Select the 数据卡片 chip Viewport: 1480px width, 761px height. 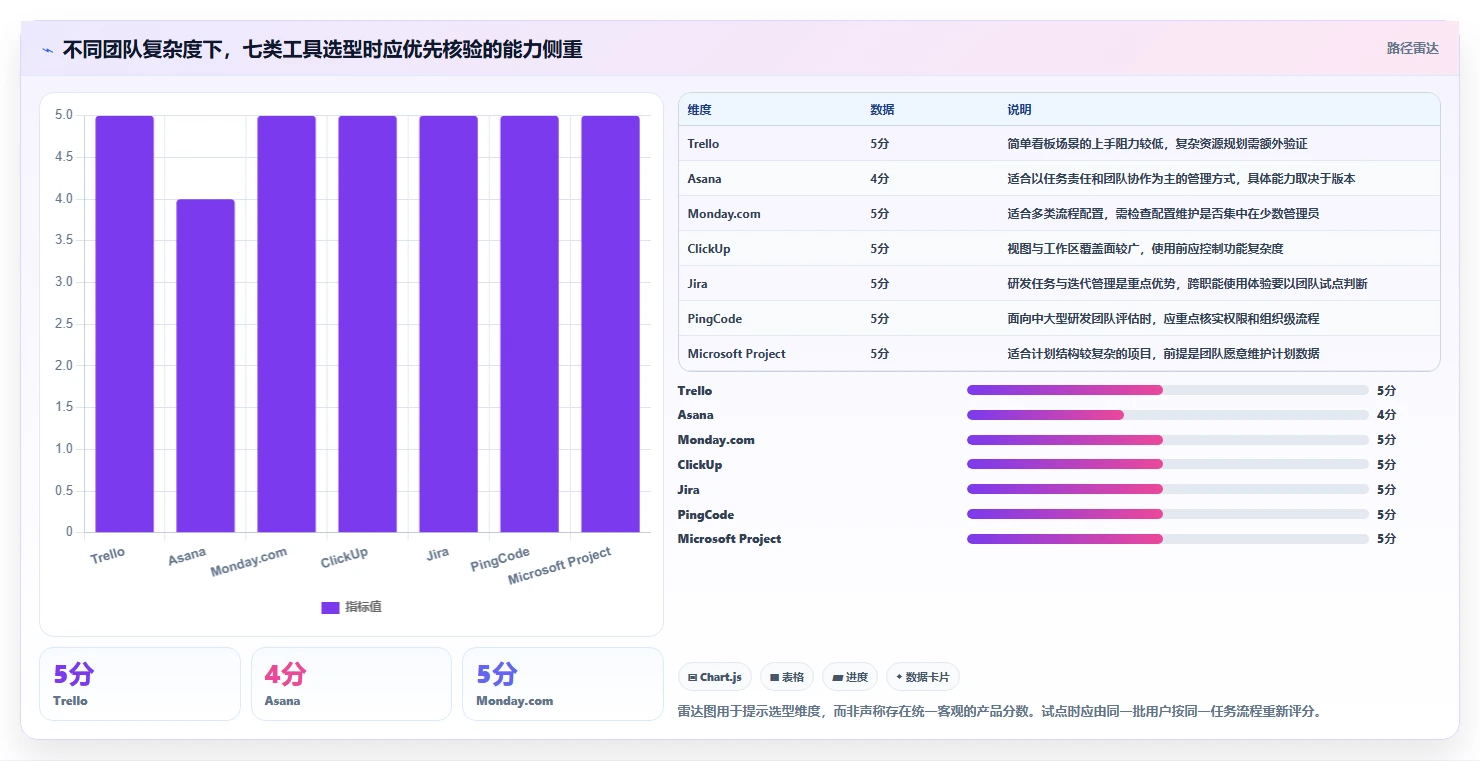coord(923,677)
